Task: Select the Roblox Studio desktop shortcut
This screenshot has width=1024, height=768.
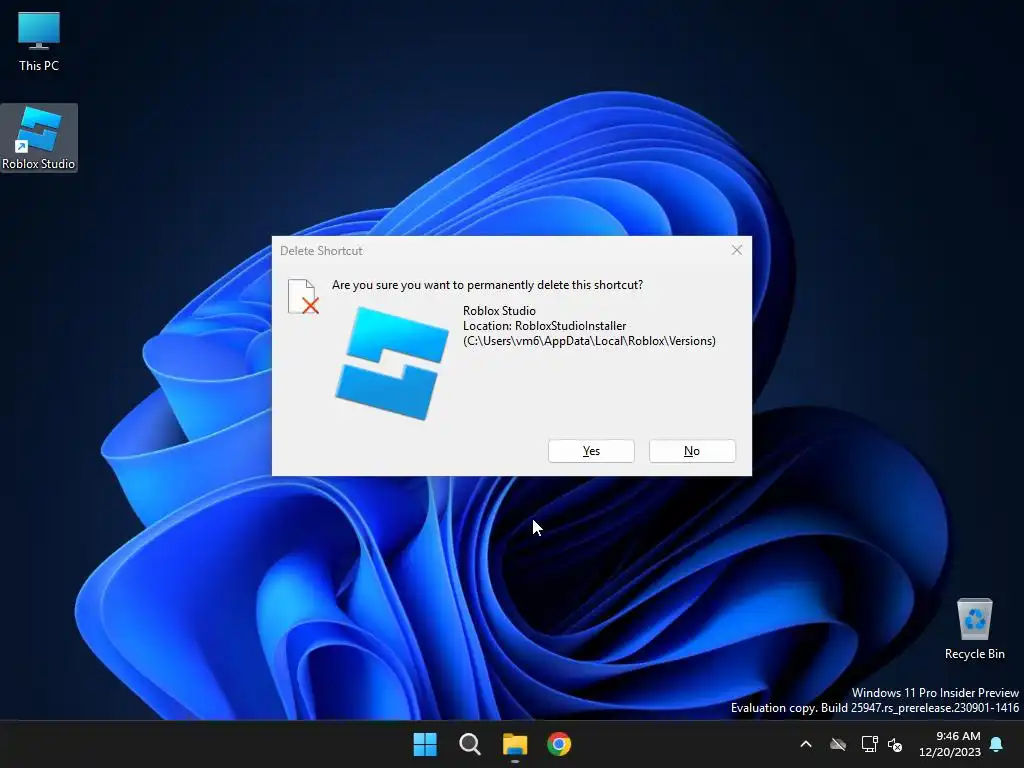Action: click(39, 138)
